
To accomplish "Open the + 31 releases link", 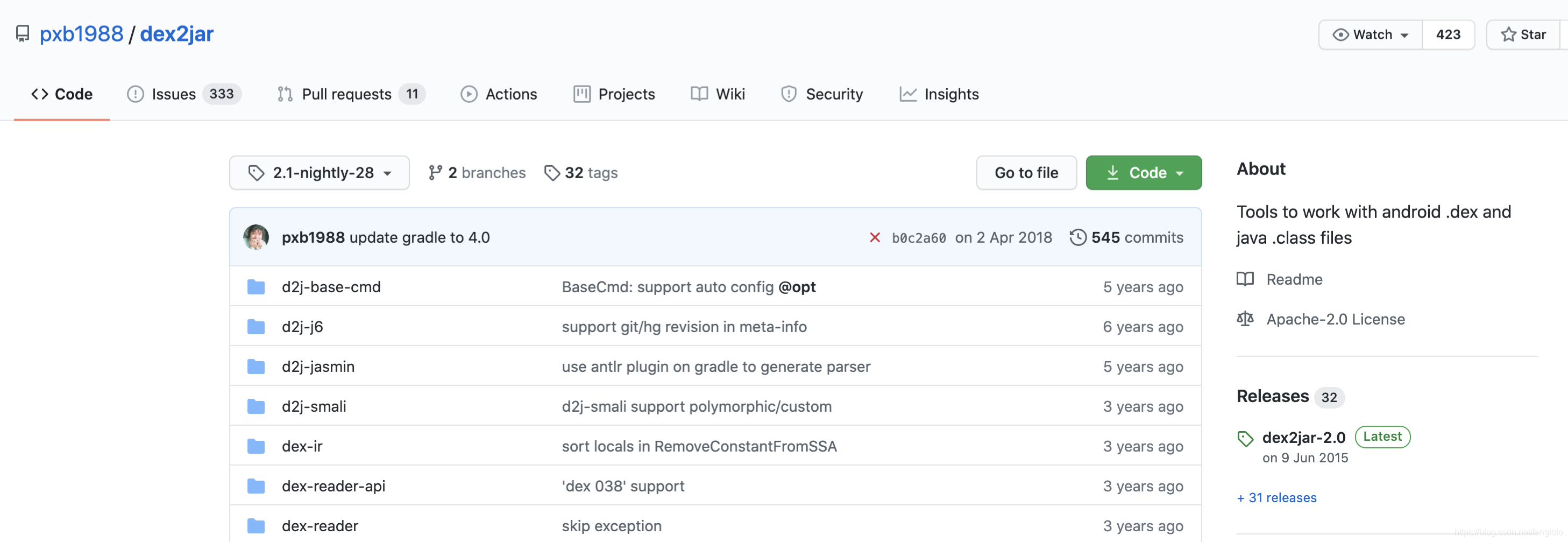I will tap(1276, 497).
